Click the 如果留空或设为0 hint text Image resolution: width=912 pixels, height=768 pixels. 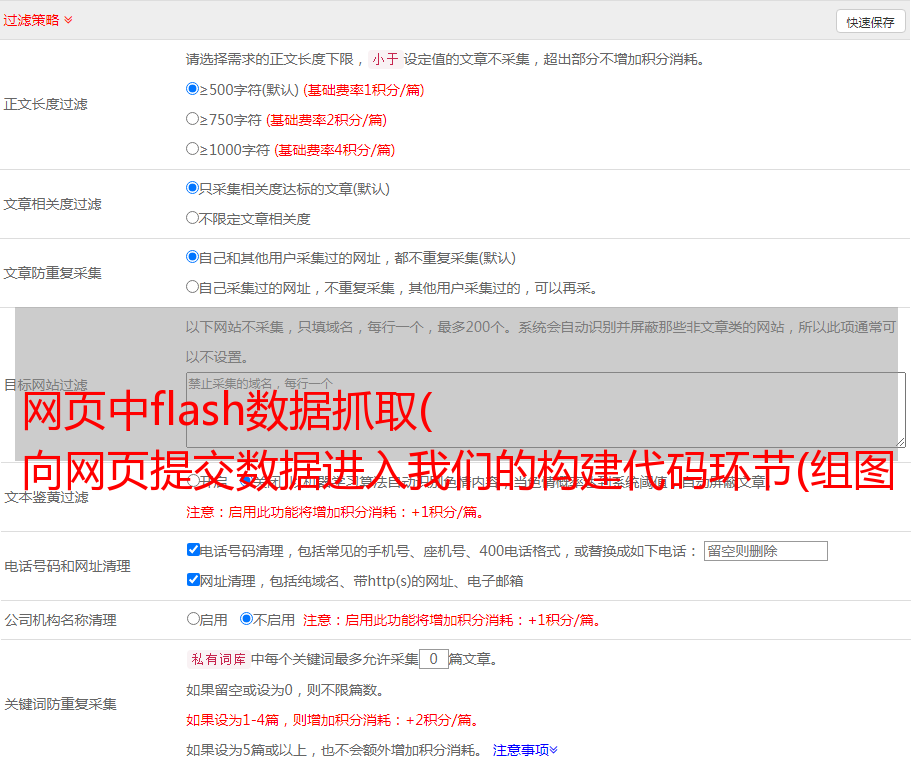point(285,691)
